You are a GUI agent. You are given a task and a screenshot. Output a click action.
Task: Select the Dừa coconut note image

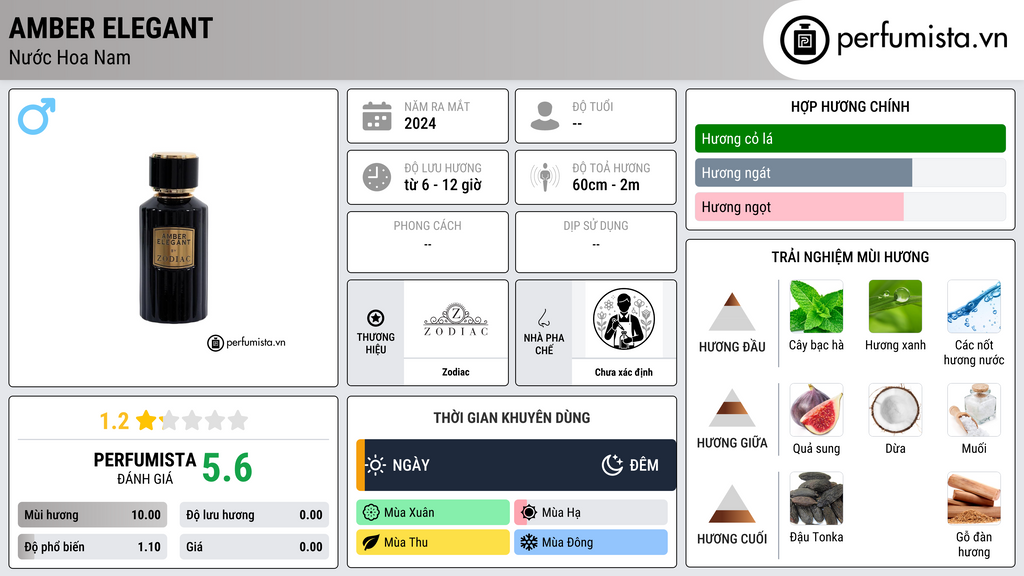pos(895,410)
